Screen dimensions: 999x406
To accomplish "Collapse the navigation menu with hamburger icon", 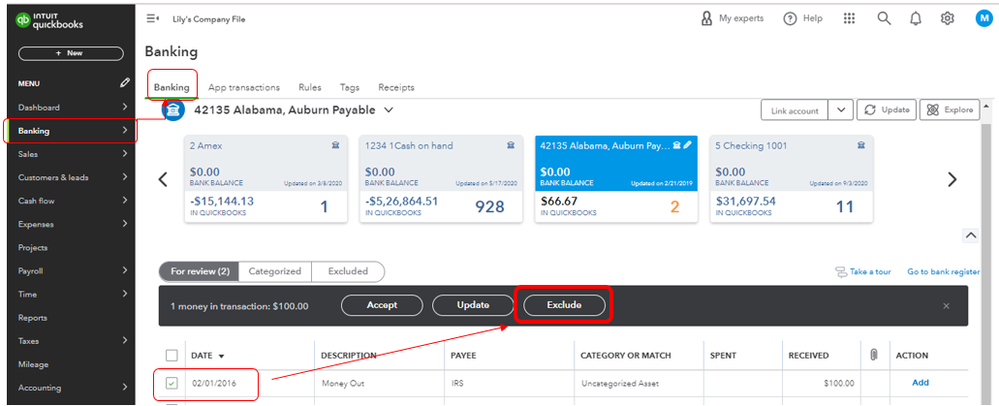I will click(152, 18).
